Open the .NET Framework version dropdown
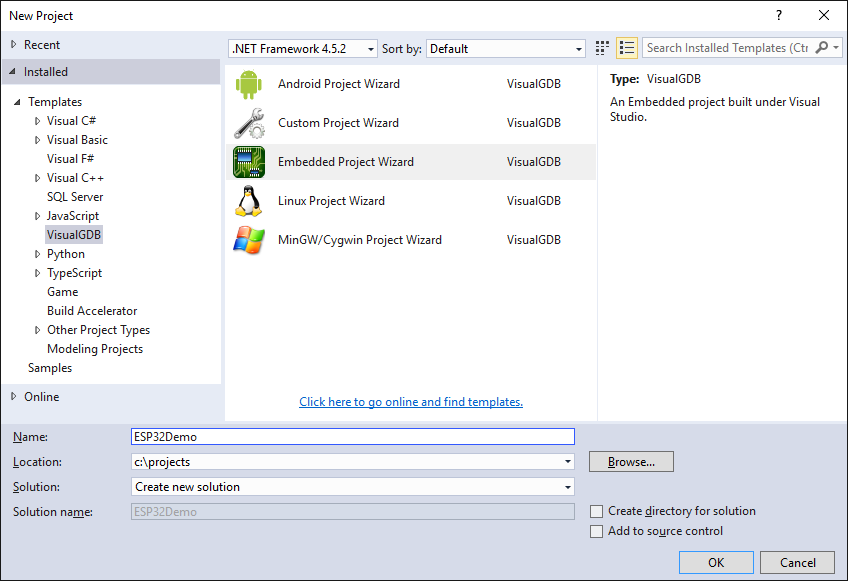 click(303, 49)
